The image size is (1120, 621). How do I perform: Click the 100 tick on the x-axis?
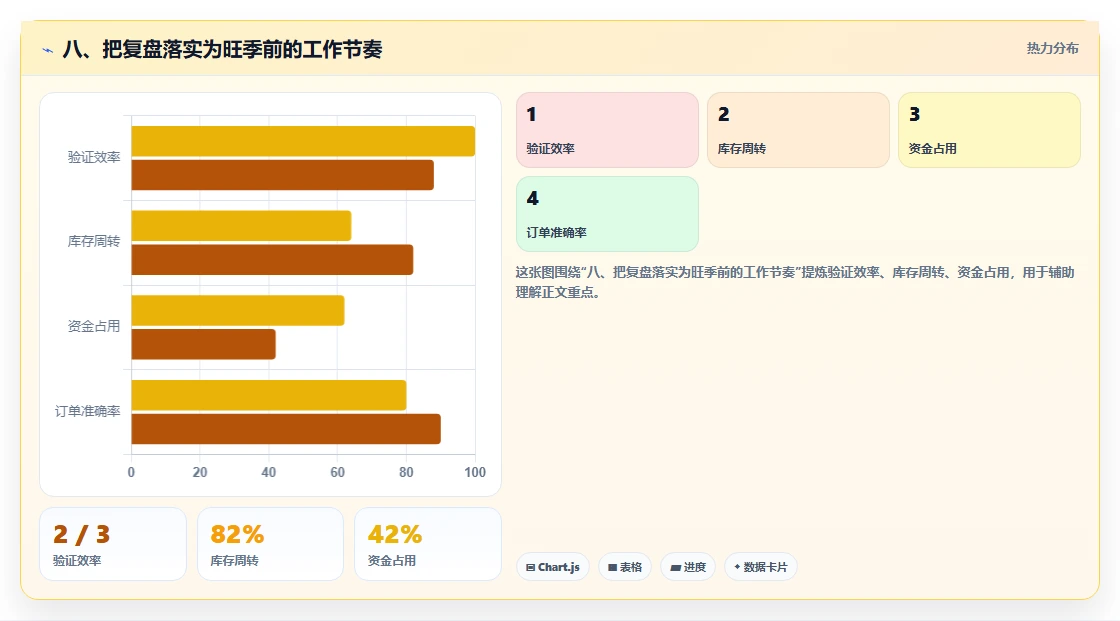coord(475,472)
